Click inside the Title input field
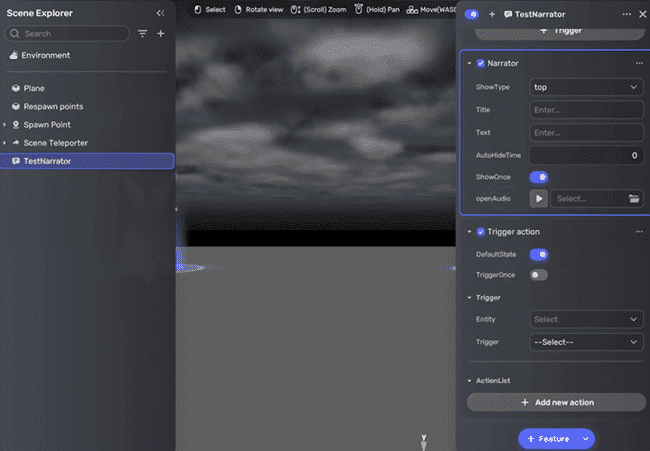Viewport: 650px width, 451px height. [586, 110]
